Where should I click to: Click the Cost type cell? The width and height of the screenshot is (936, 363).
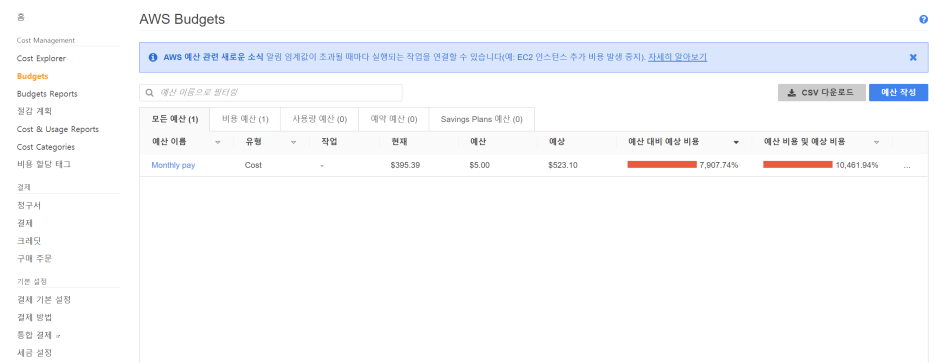pos(253,165)
